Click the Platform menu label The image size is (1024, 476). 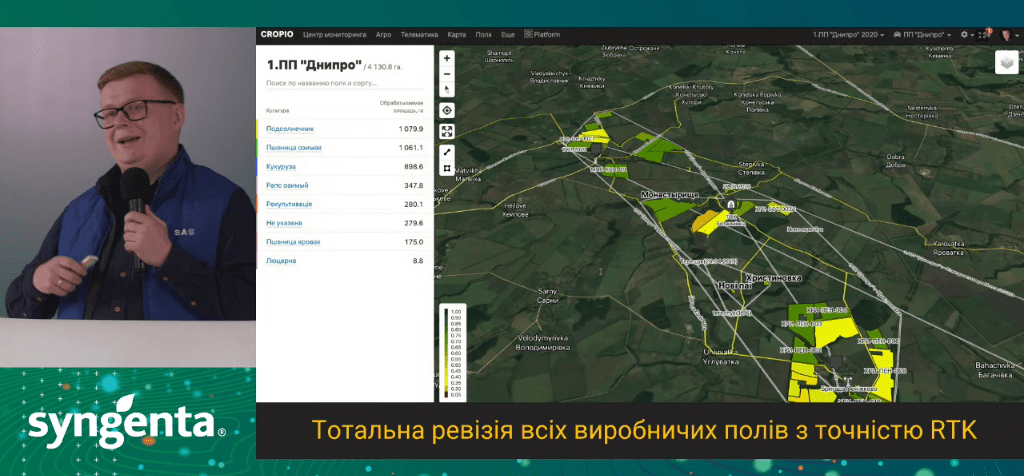tap(547, 35)
